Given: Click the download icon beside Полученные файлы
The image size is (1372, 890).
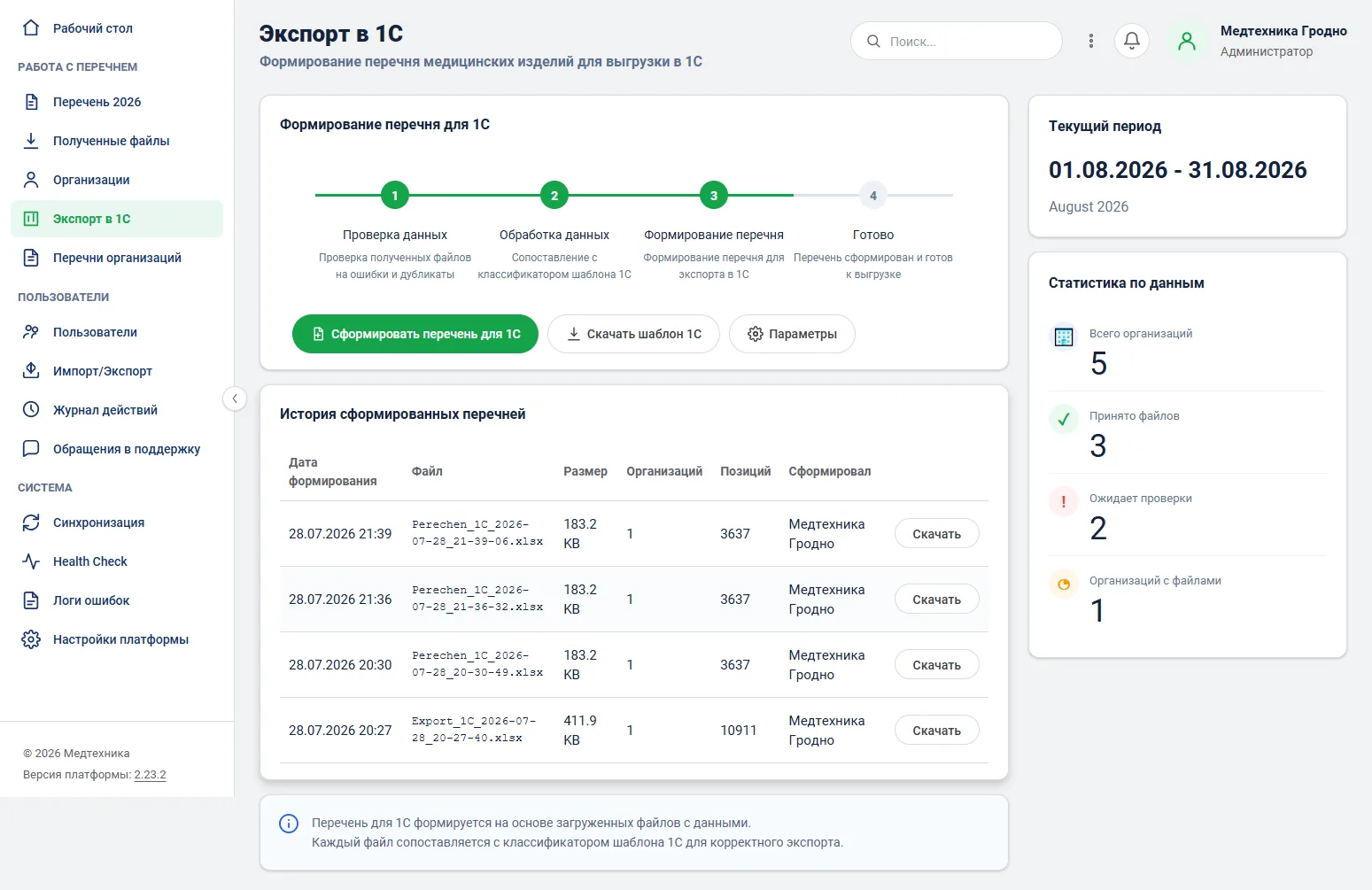Looking at the screenshot, I should tap(31, 141).
